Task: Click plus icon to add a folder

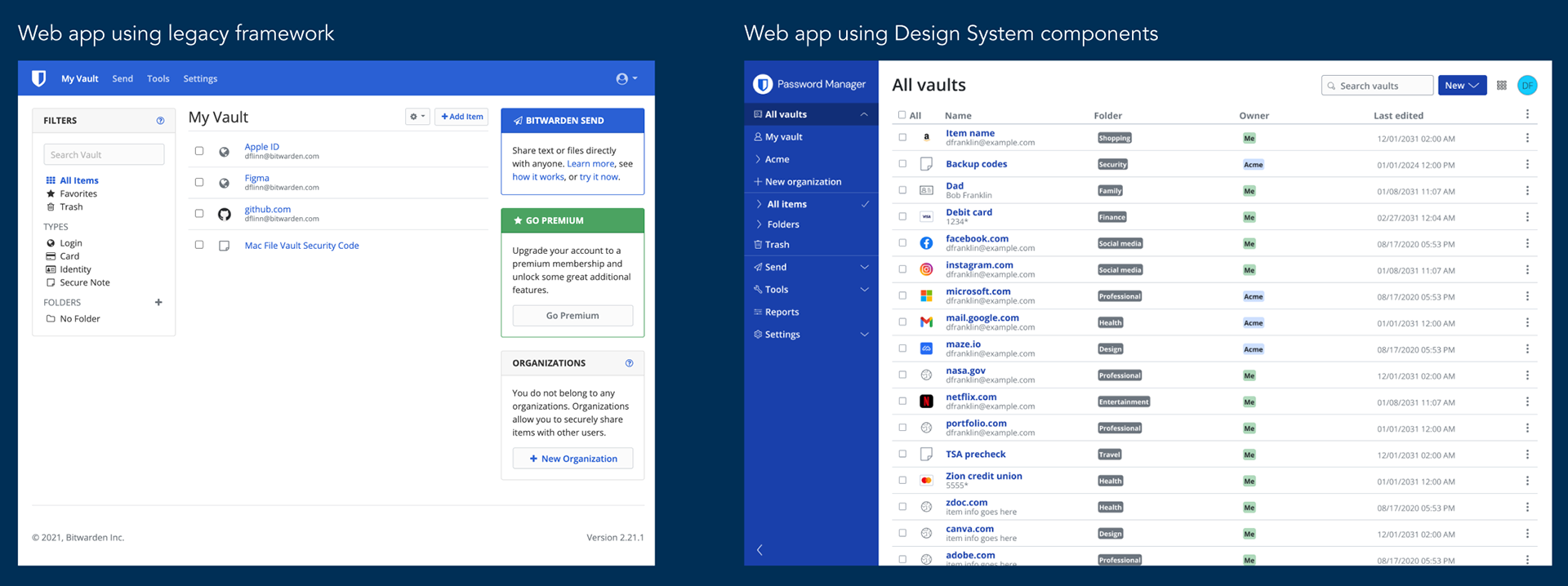Action: tap(158, 302)
